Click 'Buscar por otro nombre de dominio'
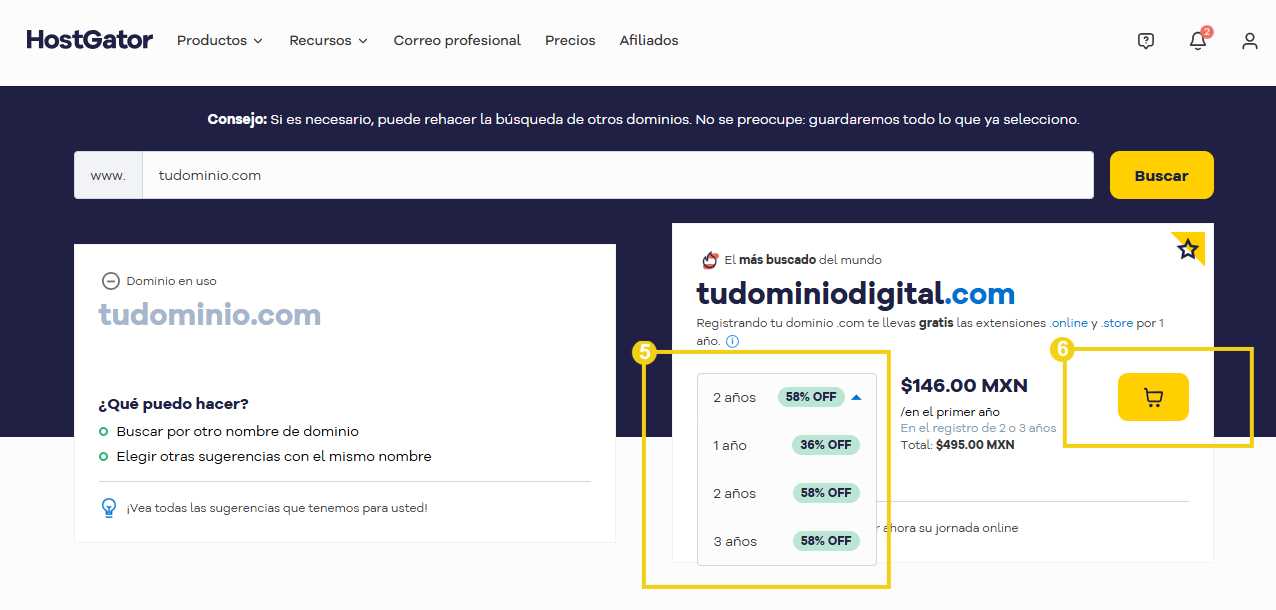1276x610 pixels. click(237, 432)
